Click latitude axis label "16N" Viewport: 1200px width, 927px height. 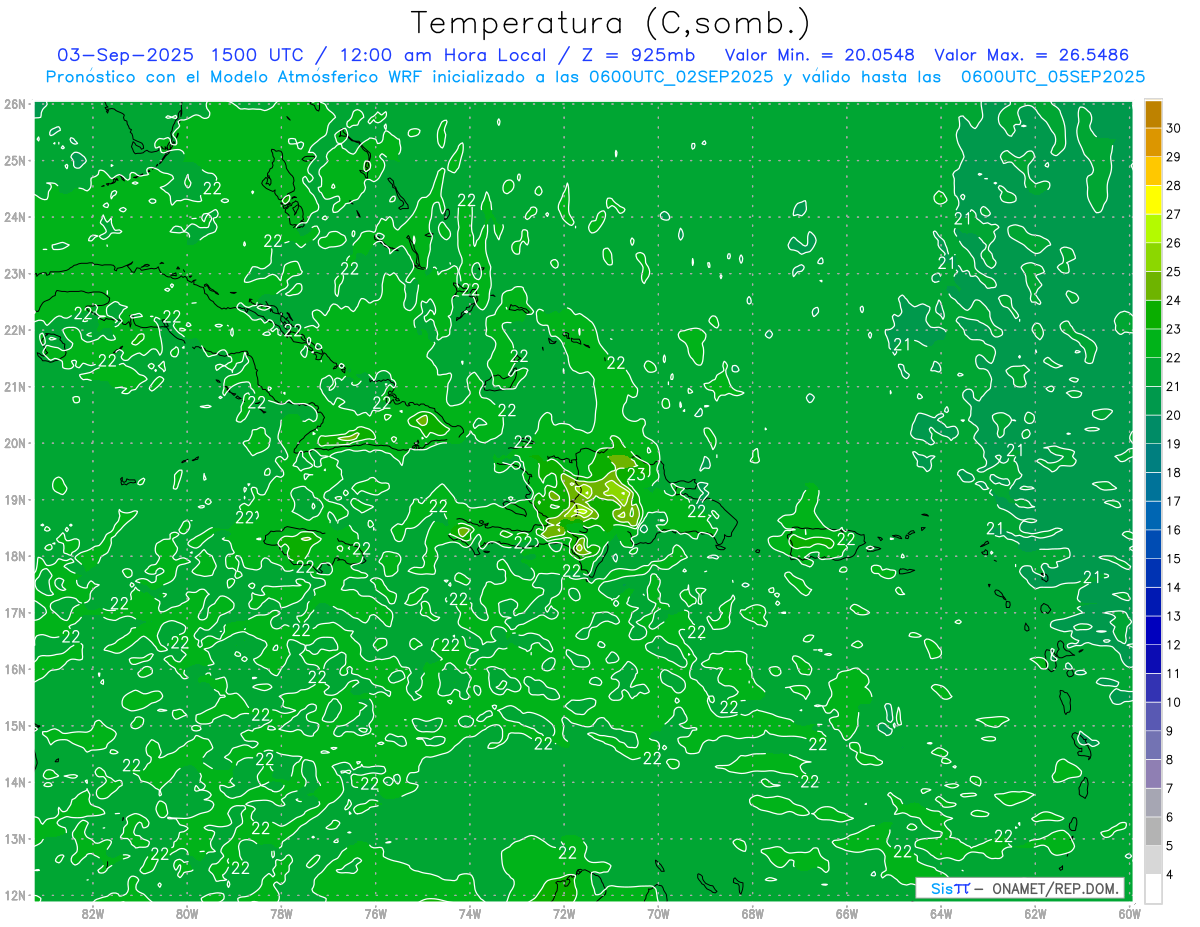pos(14,669)
